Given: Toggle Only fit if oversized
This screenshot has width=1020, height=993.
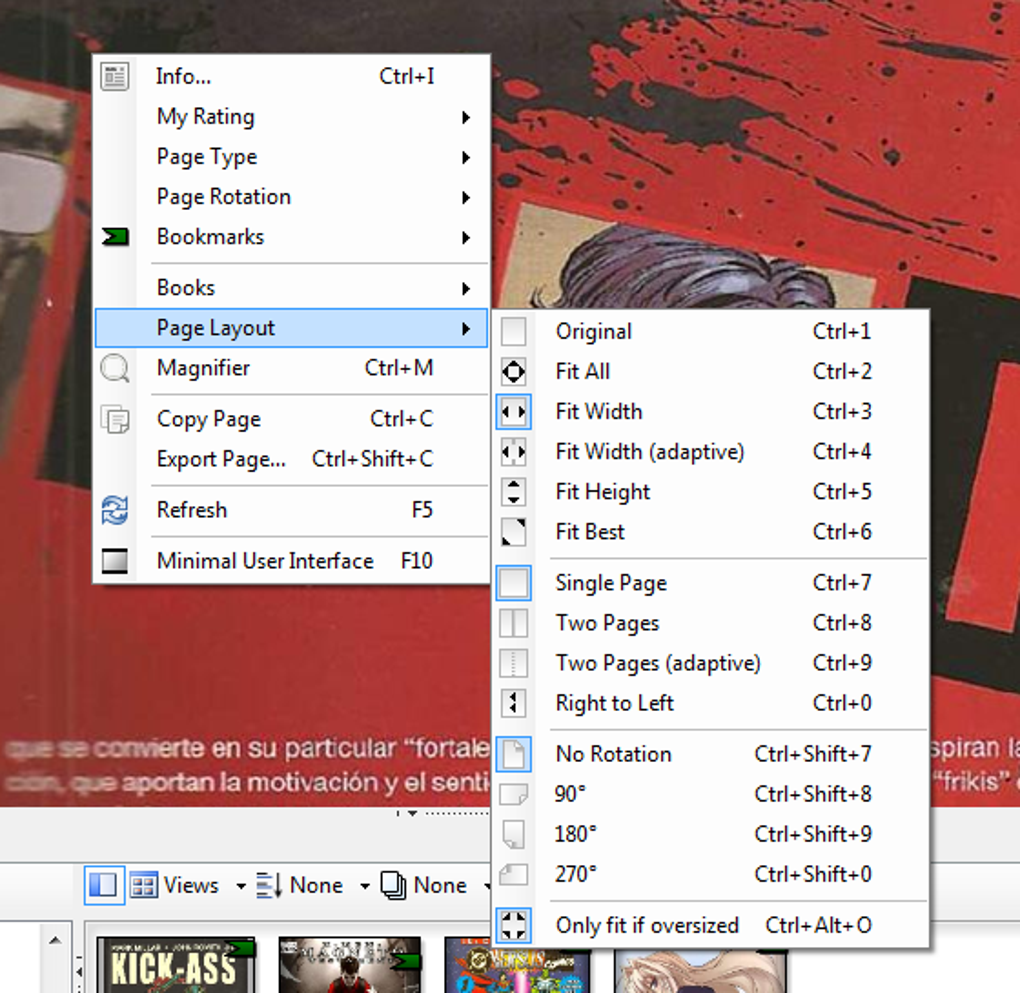Looking at the screenshot, I should pyautogui.click(x=711, y=925).
